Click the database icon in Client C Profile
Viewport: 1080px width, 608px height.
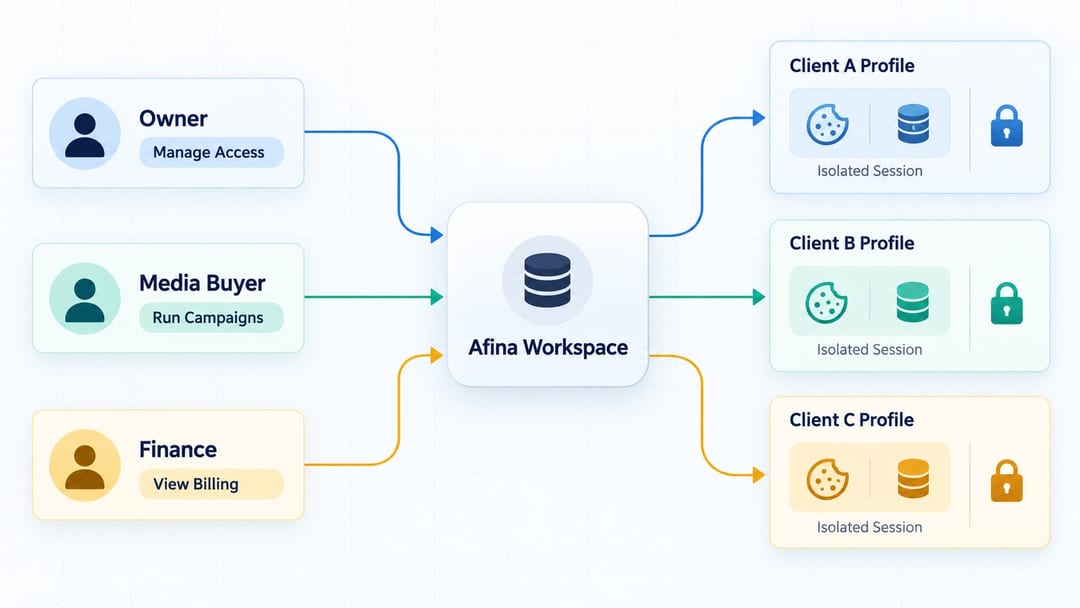click(x=913, y=478)
